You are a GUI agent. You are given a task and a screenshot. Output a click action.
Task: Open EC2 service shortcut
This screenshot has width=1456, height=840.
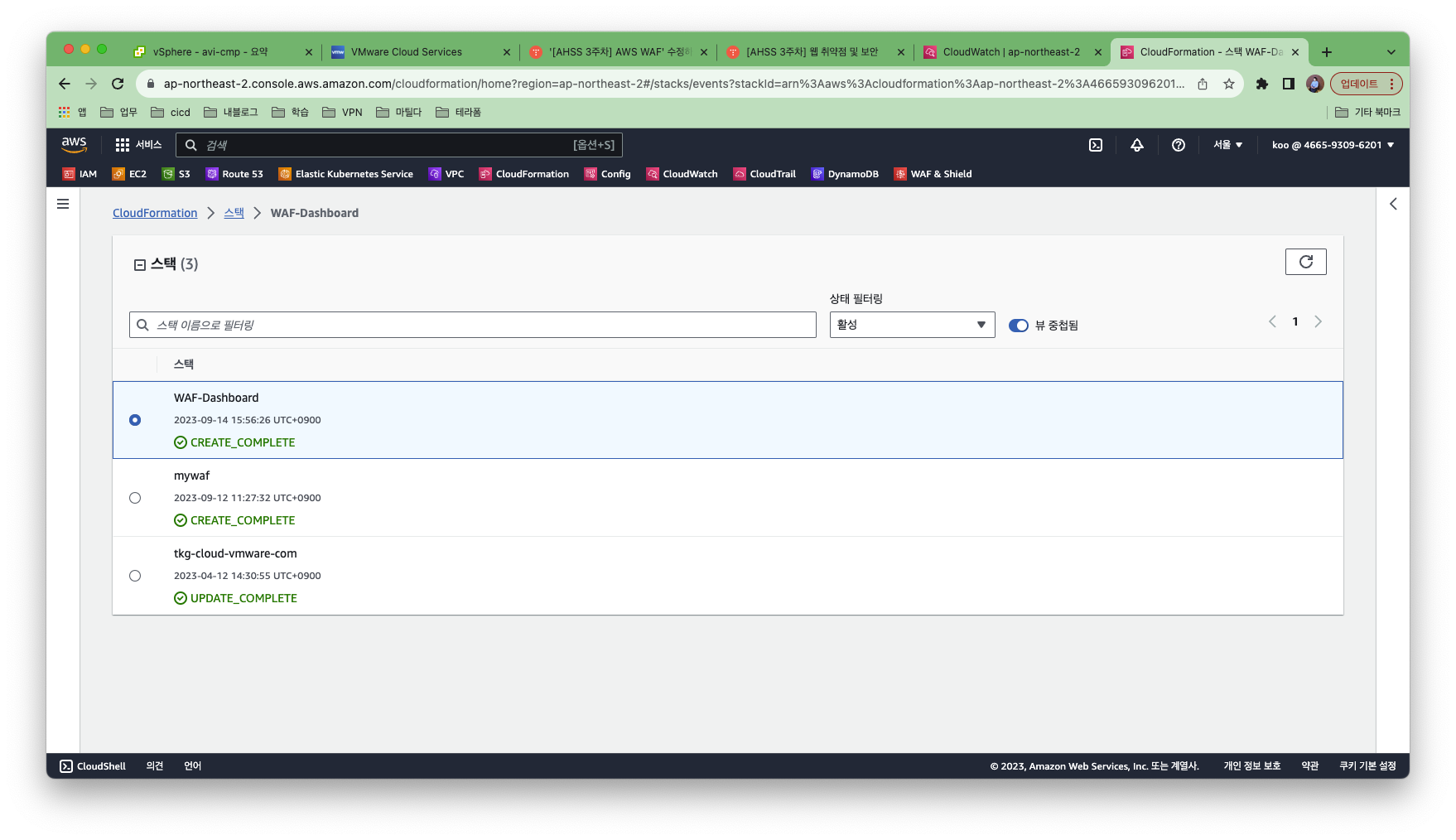(129, 174)
